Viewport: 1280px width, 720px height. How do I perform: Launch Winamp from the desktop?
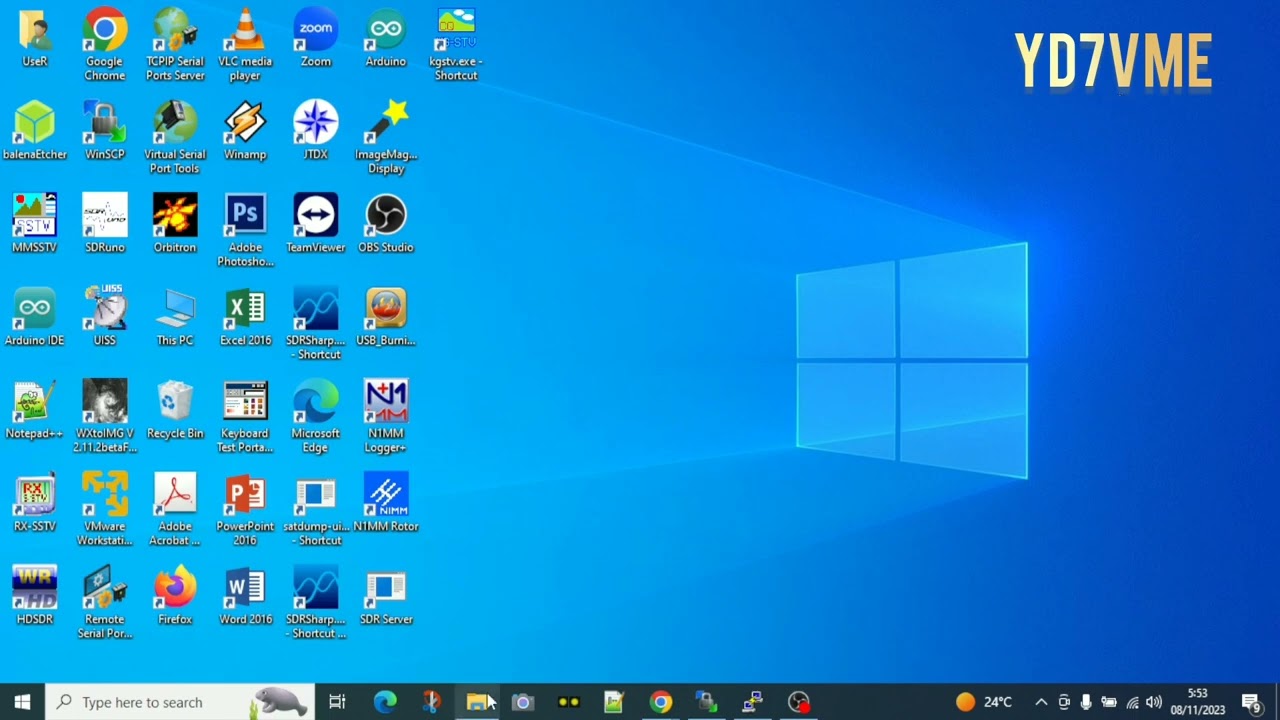coord(245,131)
